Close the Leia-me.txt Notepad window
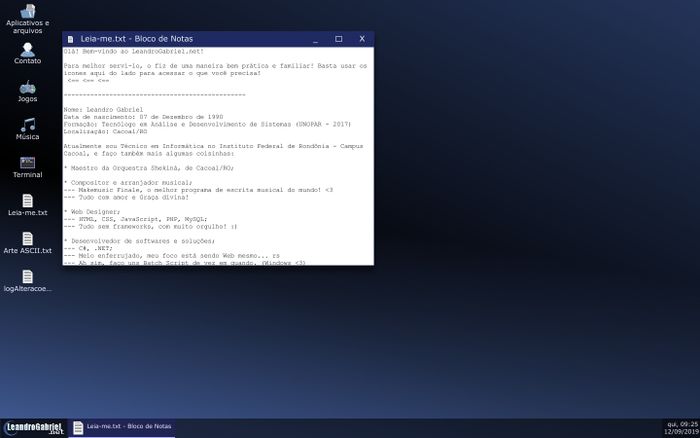Viewport: 700px width, 438px height. pyautogui.click(x=362, y=39)
